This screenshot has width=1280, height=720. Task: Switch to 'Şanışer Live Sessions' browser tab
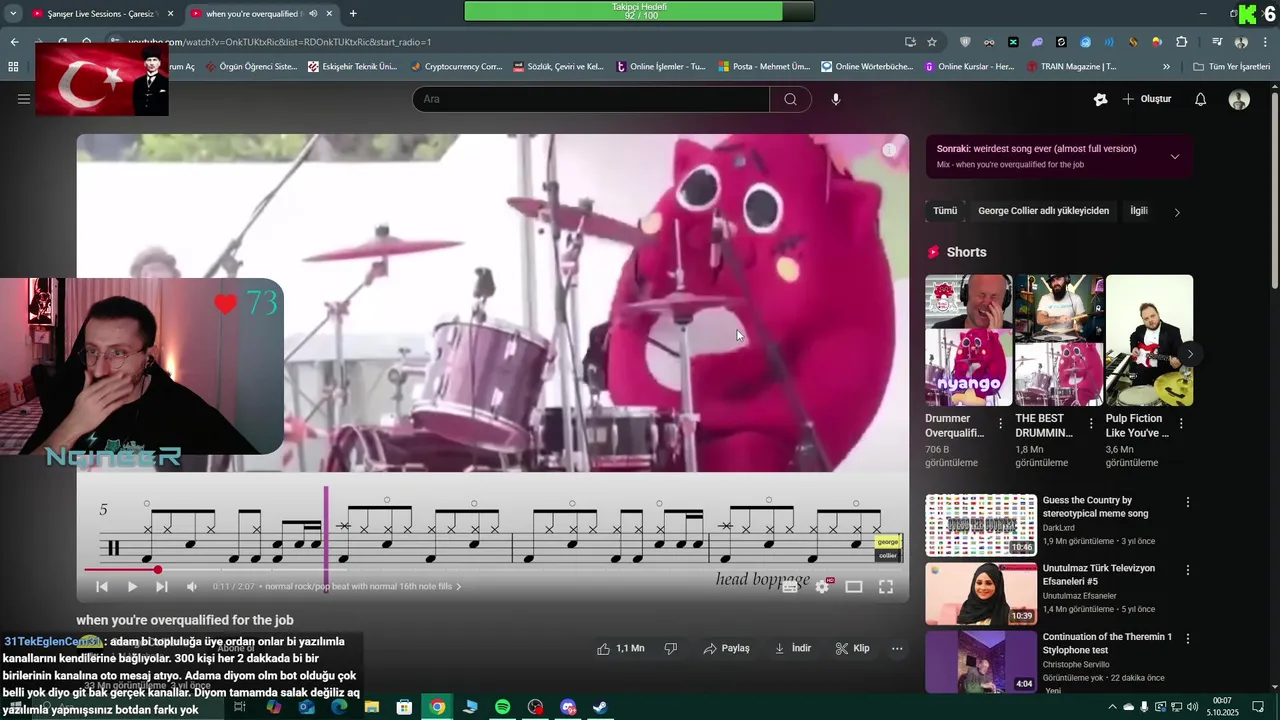coord(100,14)
